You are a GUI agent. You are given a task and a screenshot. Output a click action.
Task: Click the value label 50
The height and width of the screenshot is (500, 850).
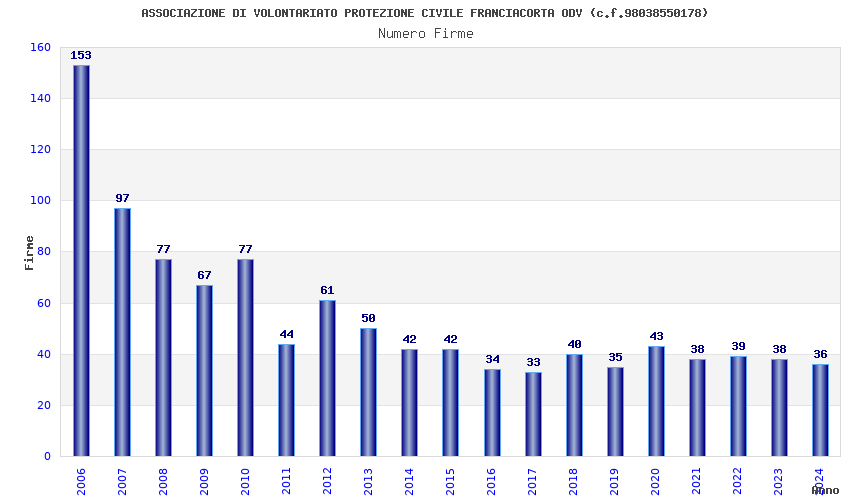tap(369, 318)
